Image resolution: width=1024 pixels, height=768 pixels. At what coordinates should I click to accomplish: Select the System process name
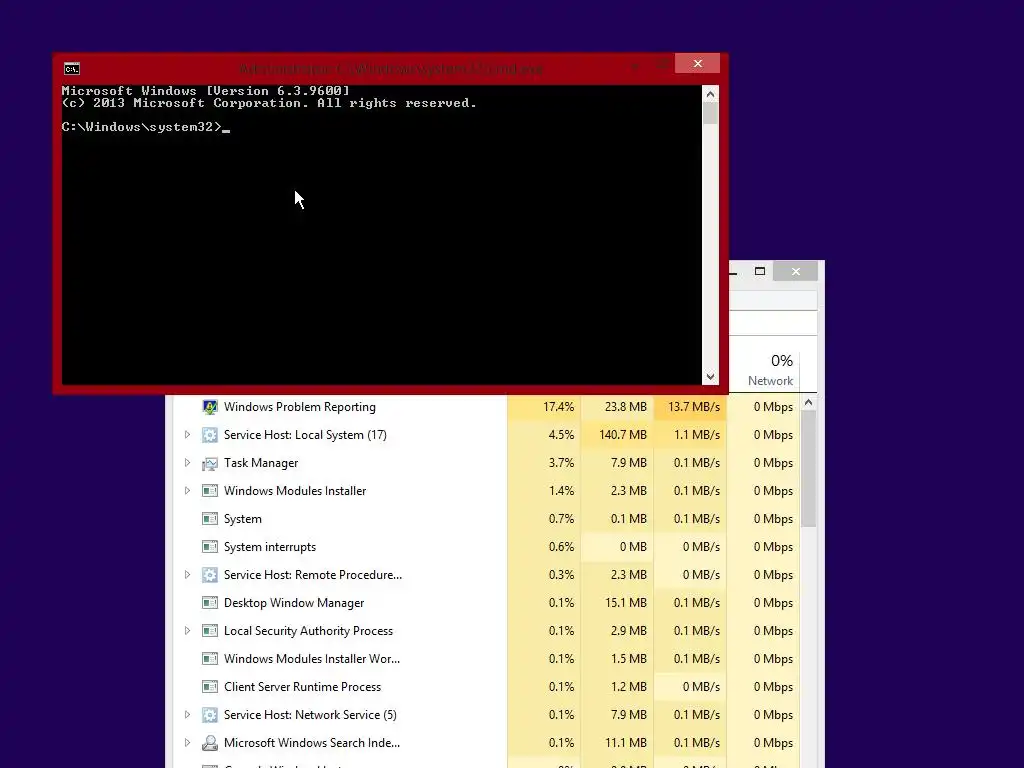(x=242, y=519)
